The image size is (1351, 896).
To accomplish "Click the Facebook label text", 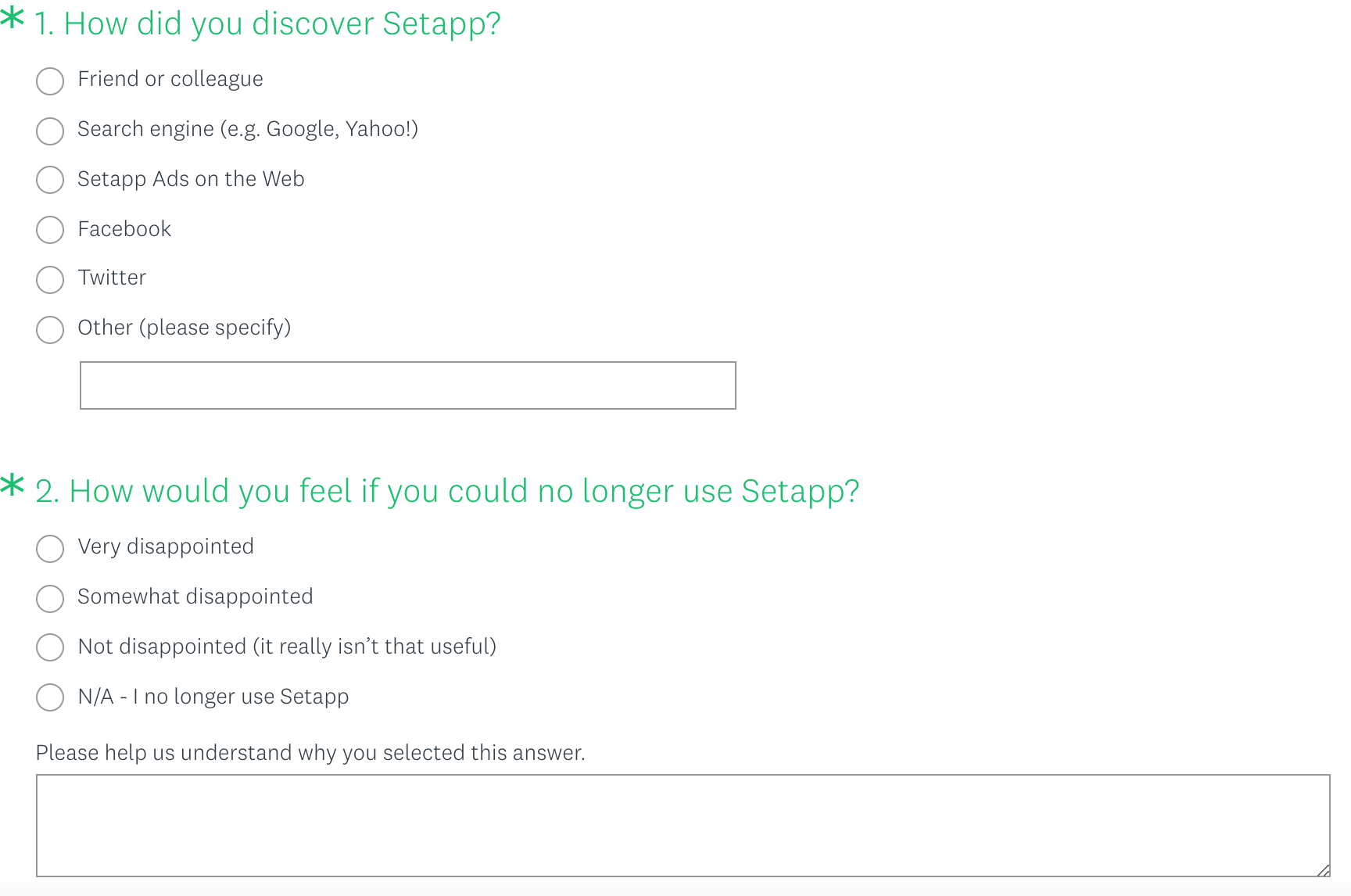I will click(124, 229).
